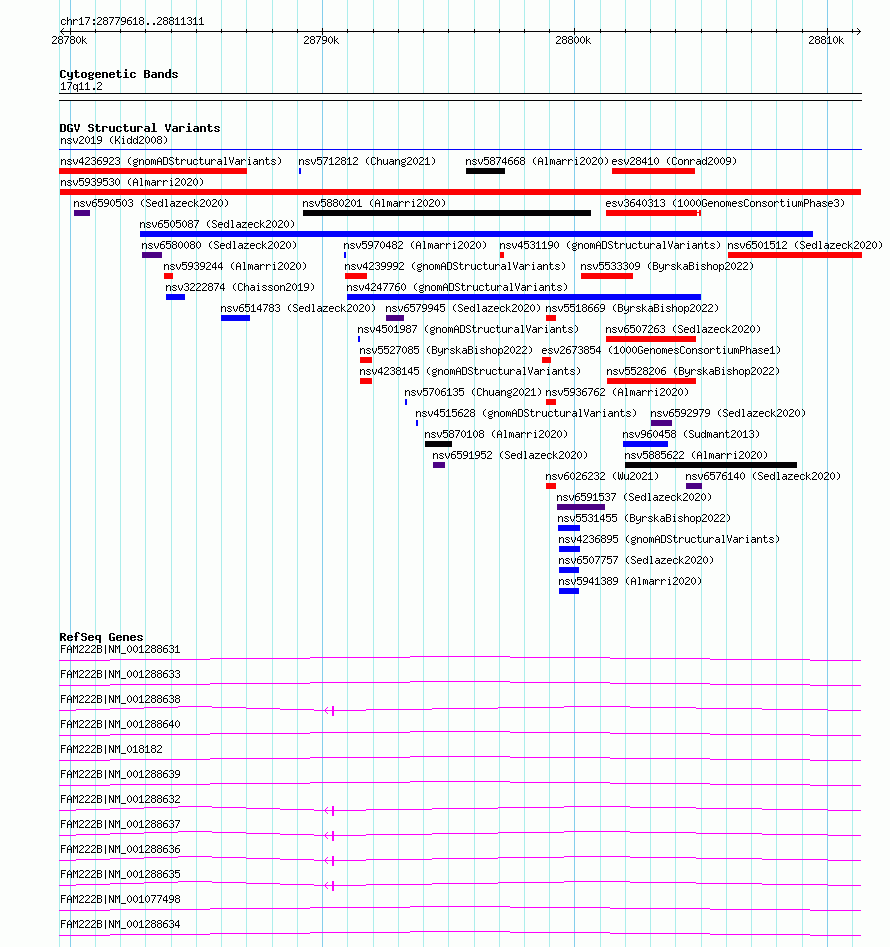Click nsv4501987 (gnomADStructuralVariants) label
Viewport: 890px width, 947px height.
[x=468, y=329]
